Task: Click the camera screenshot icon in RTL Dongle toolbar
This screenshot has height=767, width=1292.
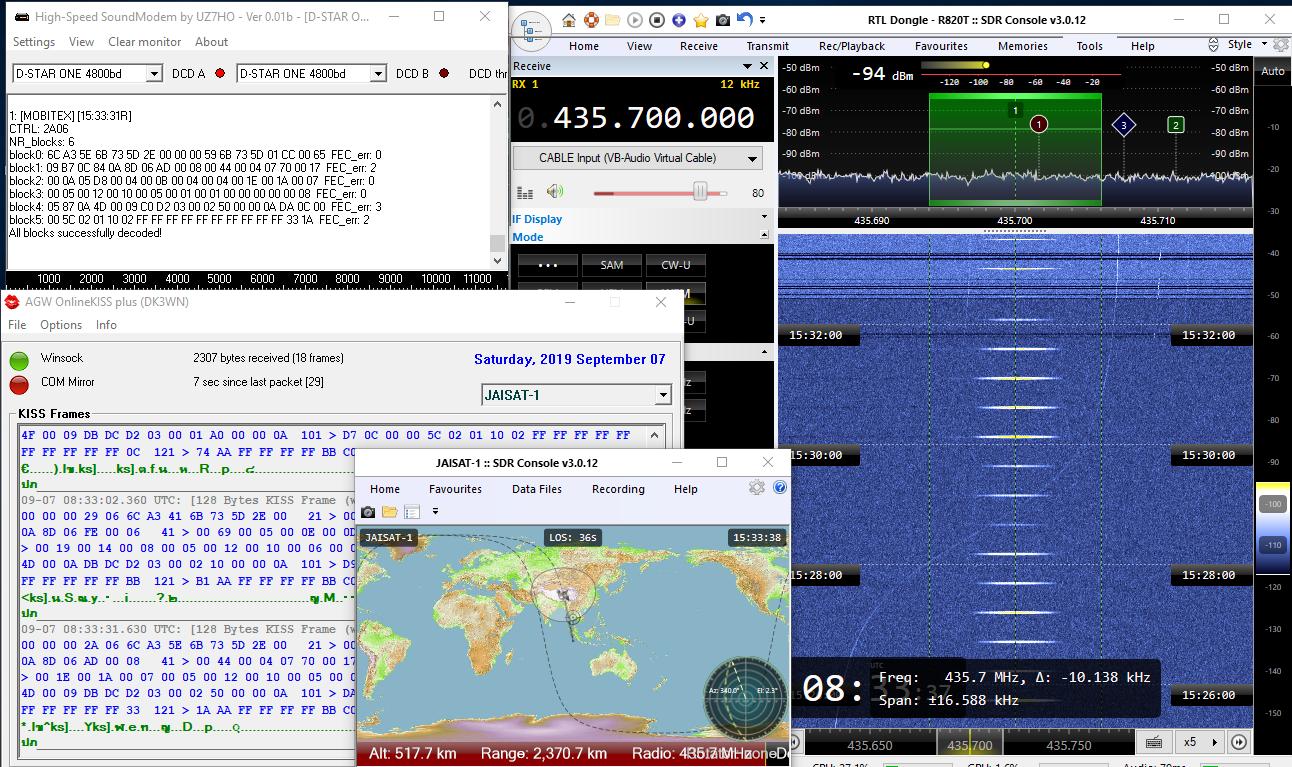Action: click(722, 20)
